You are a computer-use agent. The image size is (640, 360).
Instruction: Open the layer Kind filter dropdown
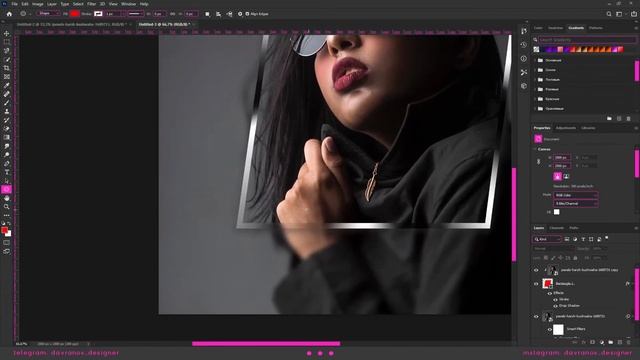pos(547,239)
